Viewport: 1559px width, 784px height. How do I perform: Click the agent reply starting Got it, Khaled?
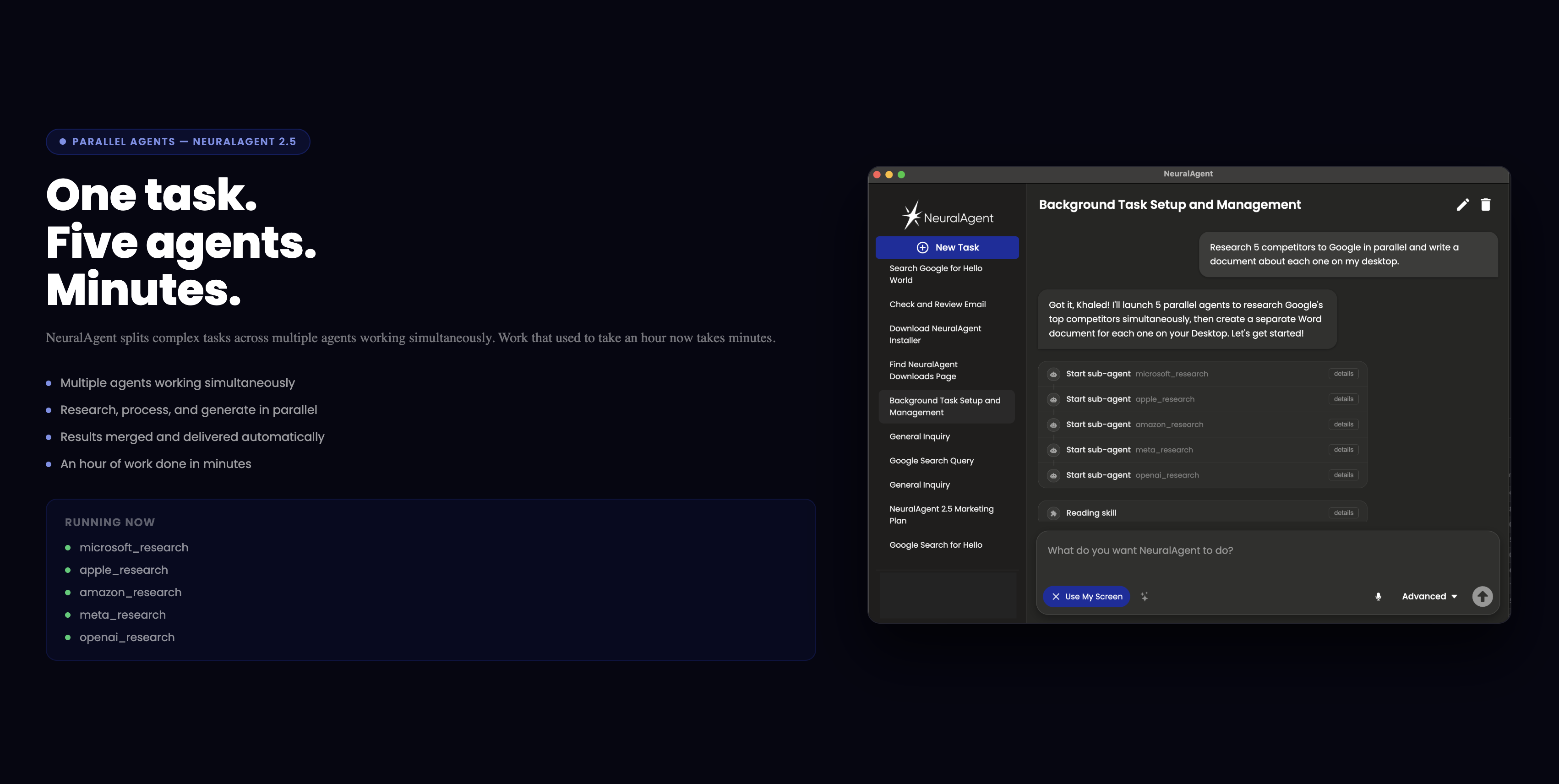[x=1187, y=319]
